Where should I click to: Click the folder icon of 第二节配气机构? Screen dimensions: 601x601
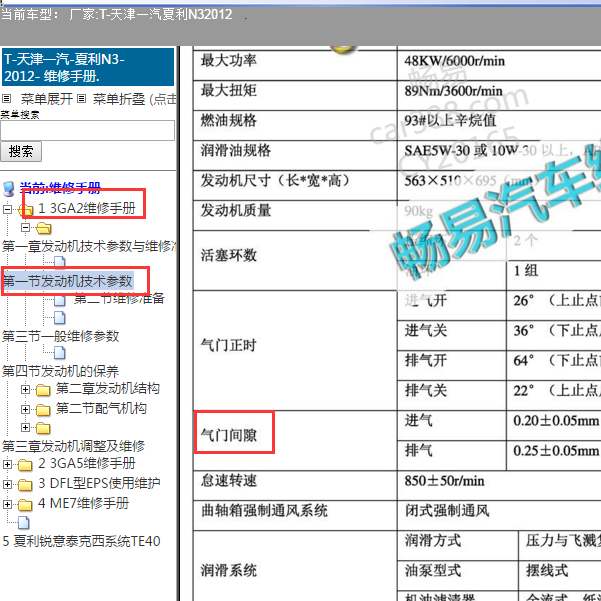(x=43, y=410)
